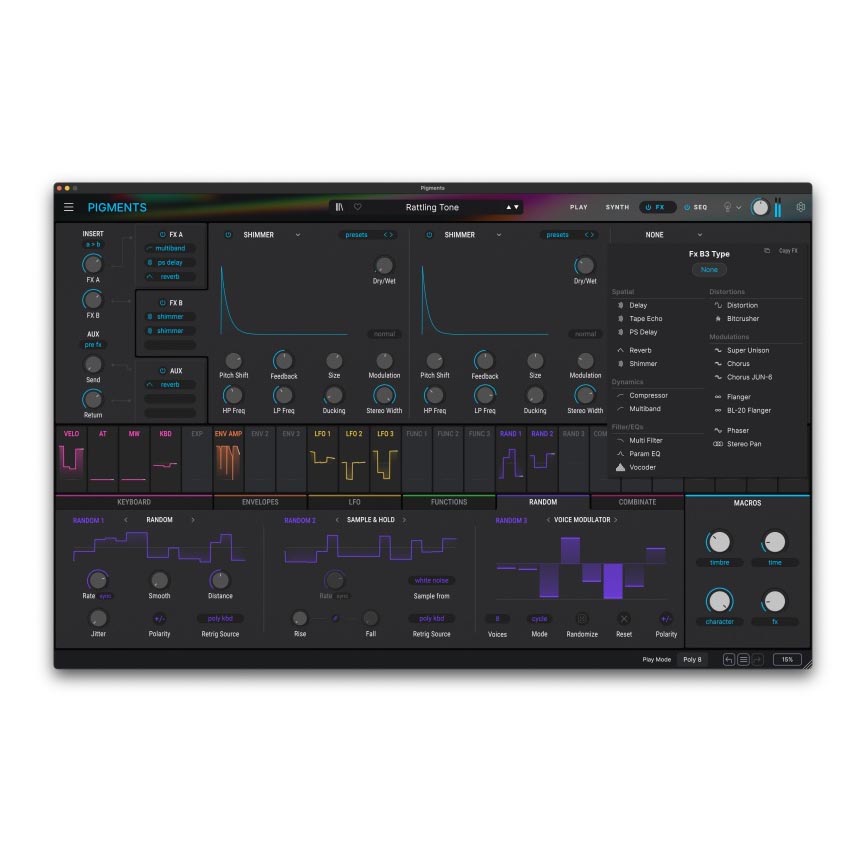Image resolution: width=866 pixels, height=866 pixels.
Task: Click the Random 3 Randomize dice icon
Action: 582,619
